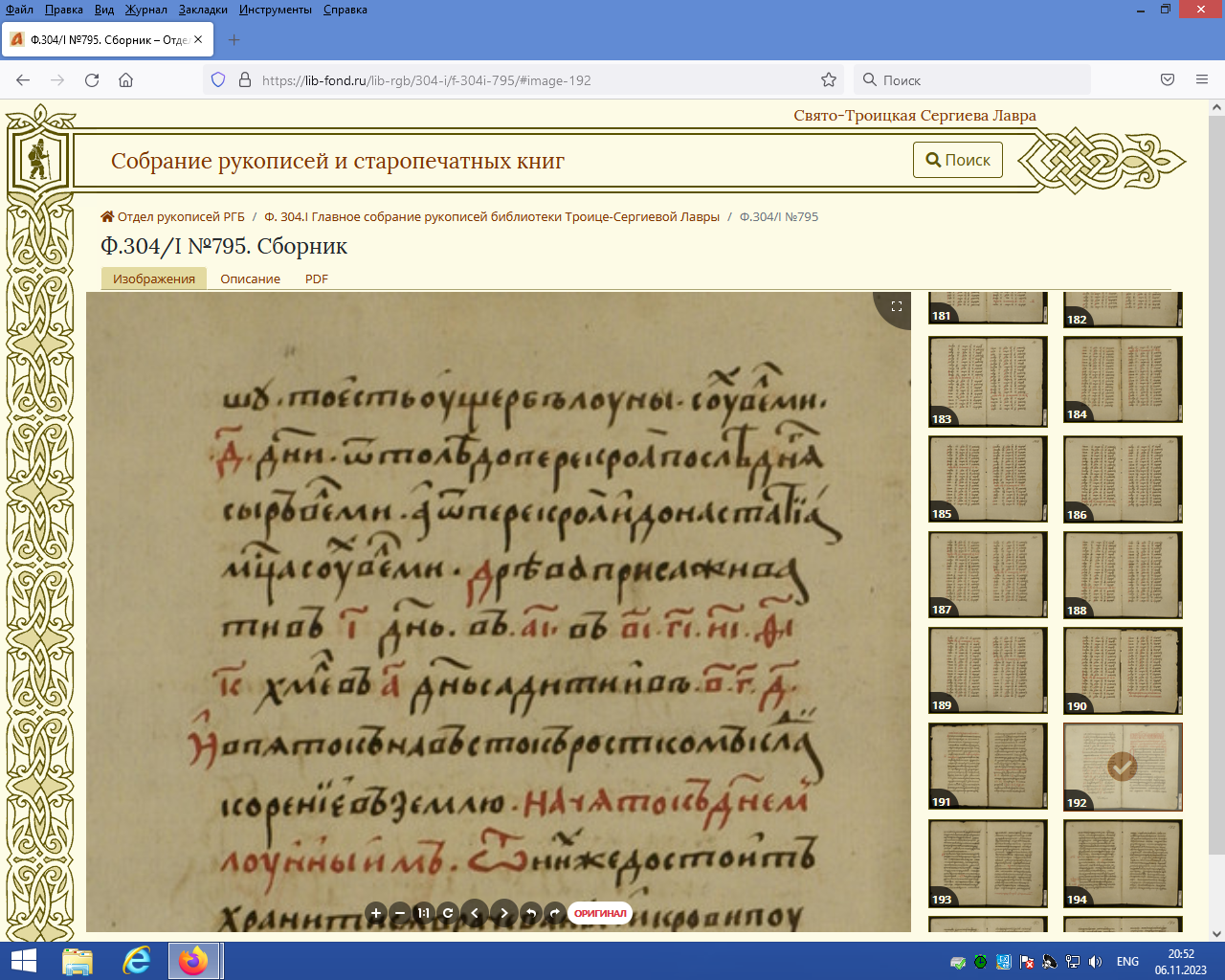Select thumbnail 190
Image resolution: width=1225 pixels, height=980 pixels.
[1123, 671]
